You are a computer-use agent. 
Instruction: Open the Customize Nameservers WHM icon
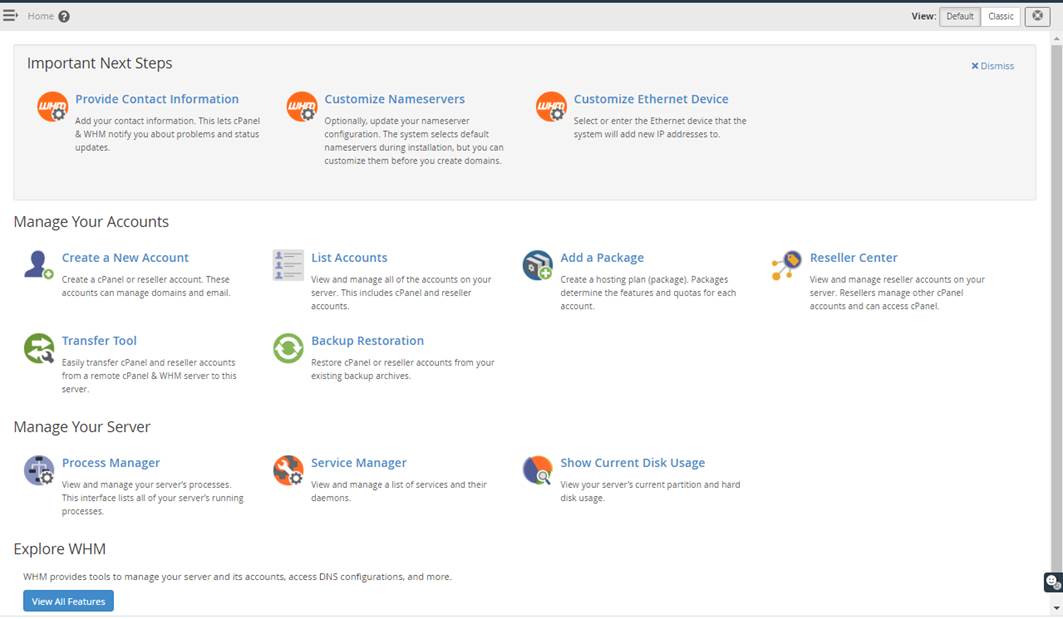(301, 106)
